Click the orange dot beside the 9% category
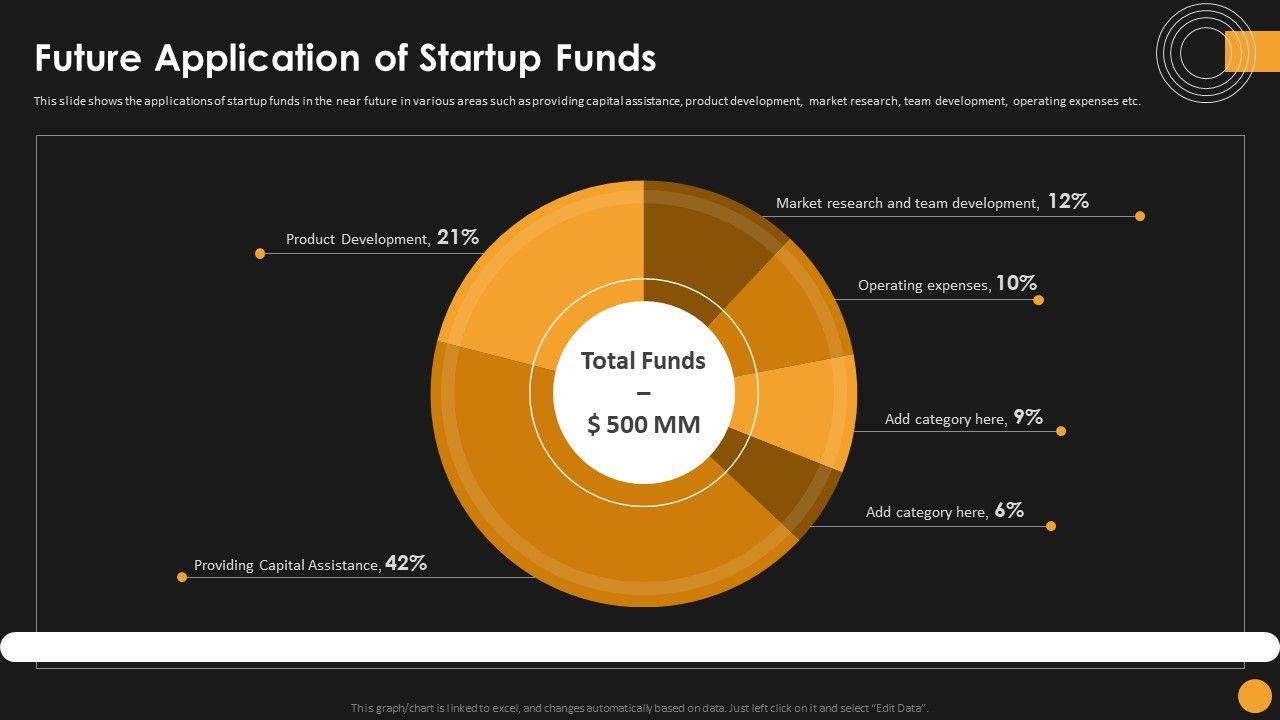Viewport: 1280px width, 720px height. click(x=1061, y=431)
